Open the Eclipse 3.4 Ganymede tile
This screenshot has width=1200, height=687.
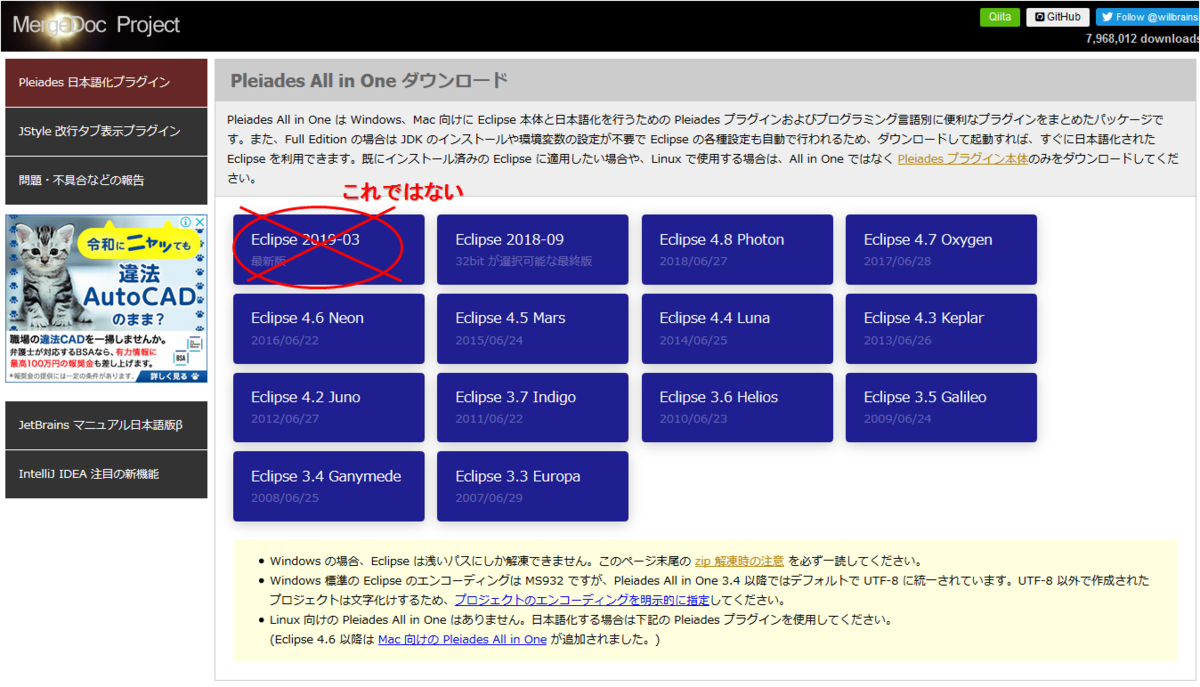pos(329,486)
